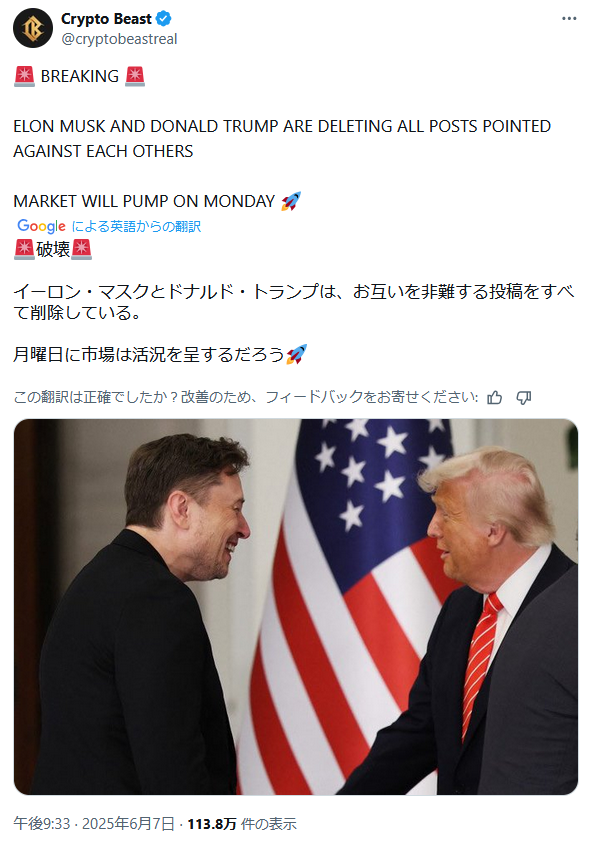The image size is (591, 843).
Task: Open the three-dot more options menu
Action: coord(569,19)
